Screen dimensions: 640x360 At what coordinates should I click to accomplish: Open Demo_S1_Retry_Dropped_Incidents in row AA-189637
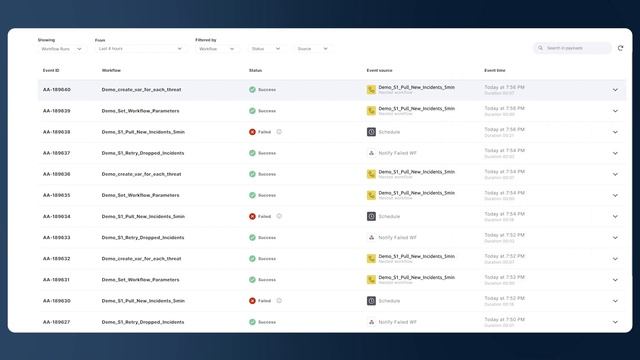click(x=143, y=153)
